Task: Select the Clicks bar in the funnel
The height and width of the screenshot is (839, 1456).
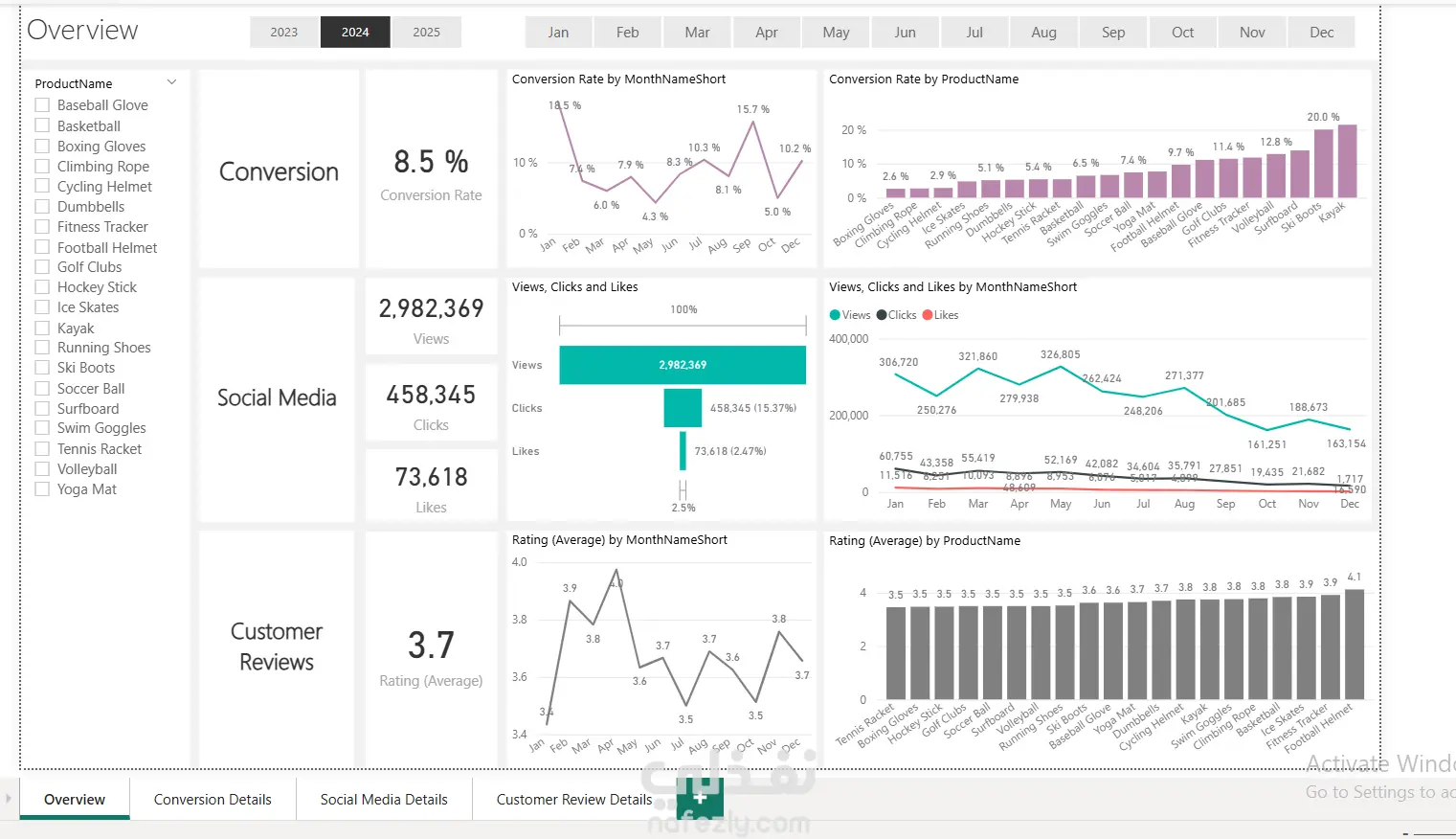Action: point(683,408)
